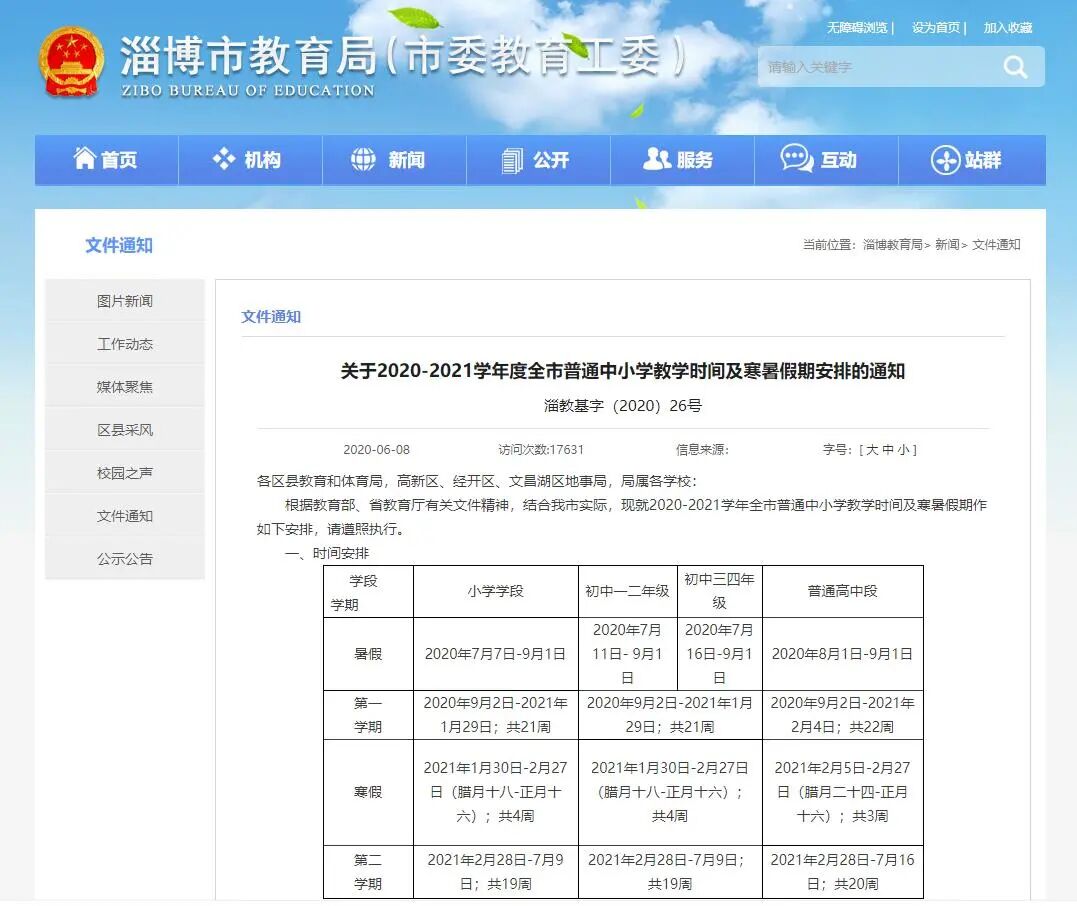Click the 机构 organization icon
Image resolution: width=1077 pixels, height=906 pixels.
pyautogui.click(x=222, y=160)
